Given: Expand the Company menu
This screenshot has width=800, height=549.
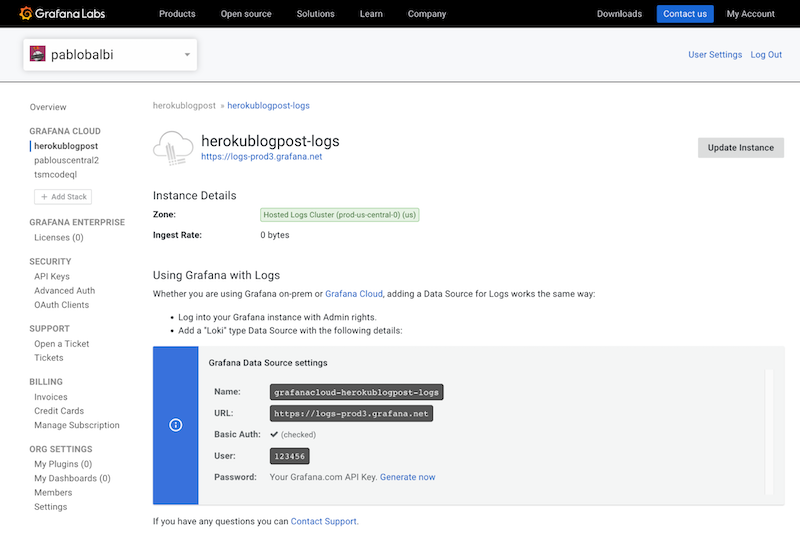Looking at the screenshot, I should [427, 14].
